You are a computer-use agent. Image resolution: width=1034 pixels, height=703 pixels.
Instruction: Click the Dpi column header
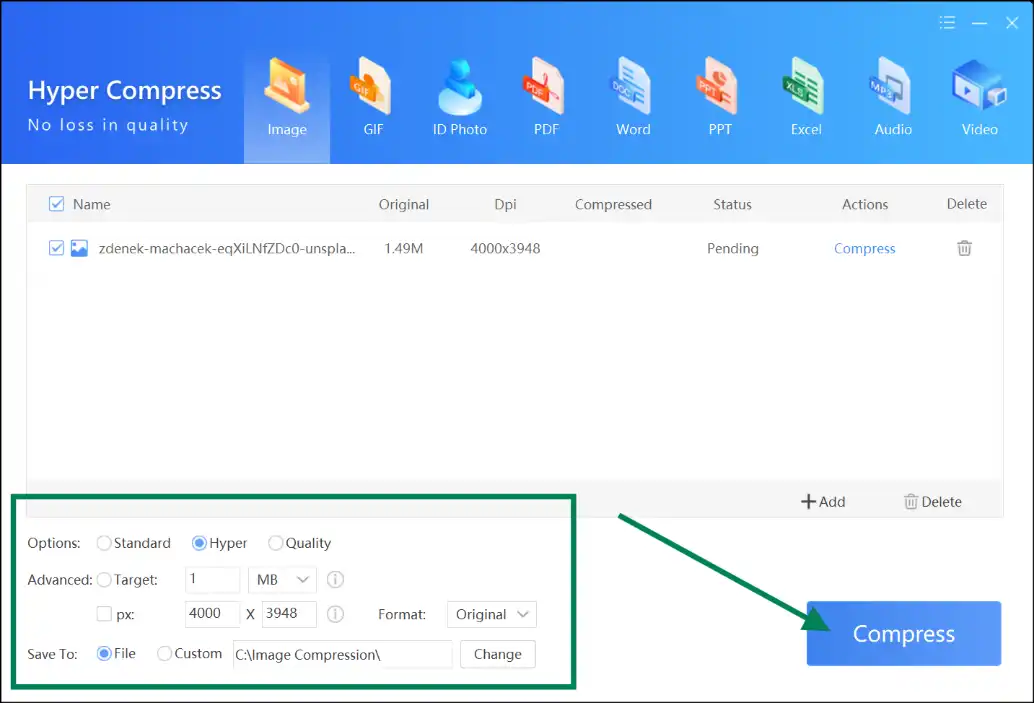[505, 204]
